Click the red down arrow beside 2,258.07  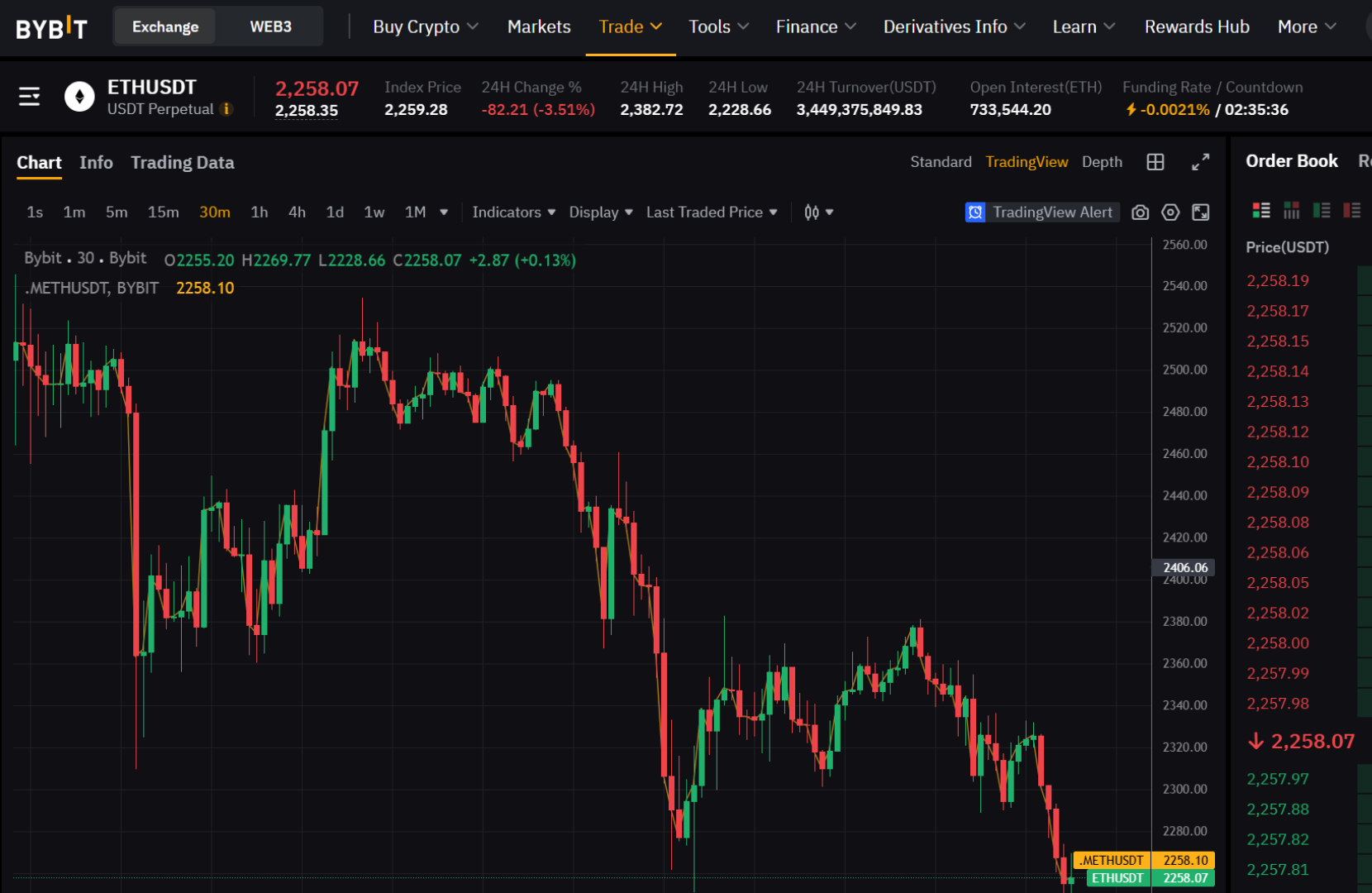click(x=1256, y=741)
